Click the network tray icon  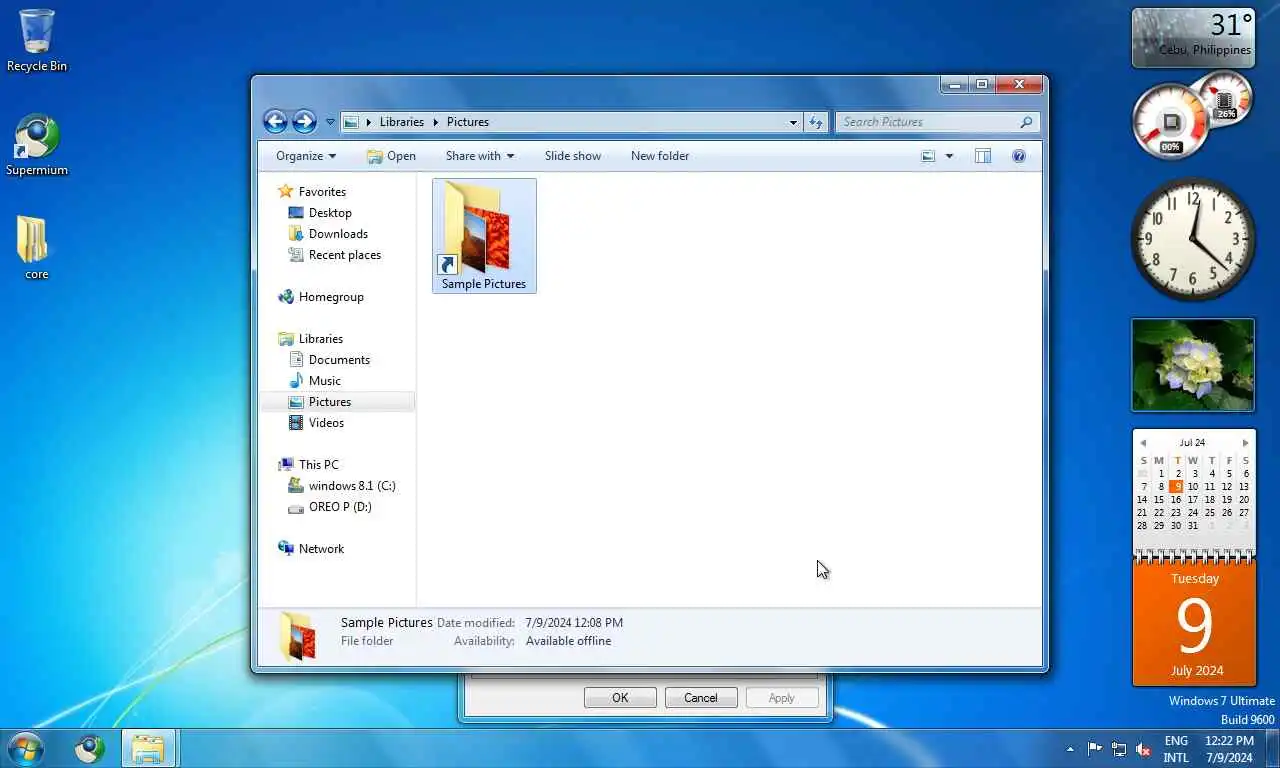click(1119, 749)
